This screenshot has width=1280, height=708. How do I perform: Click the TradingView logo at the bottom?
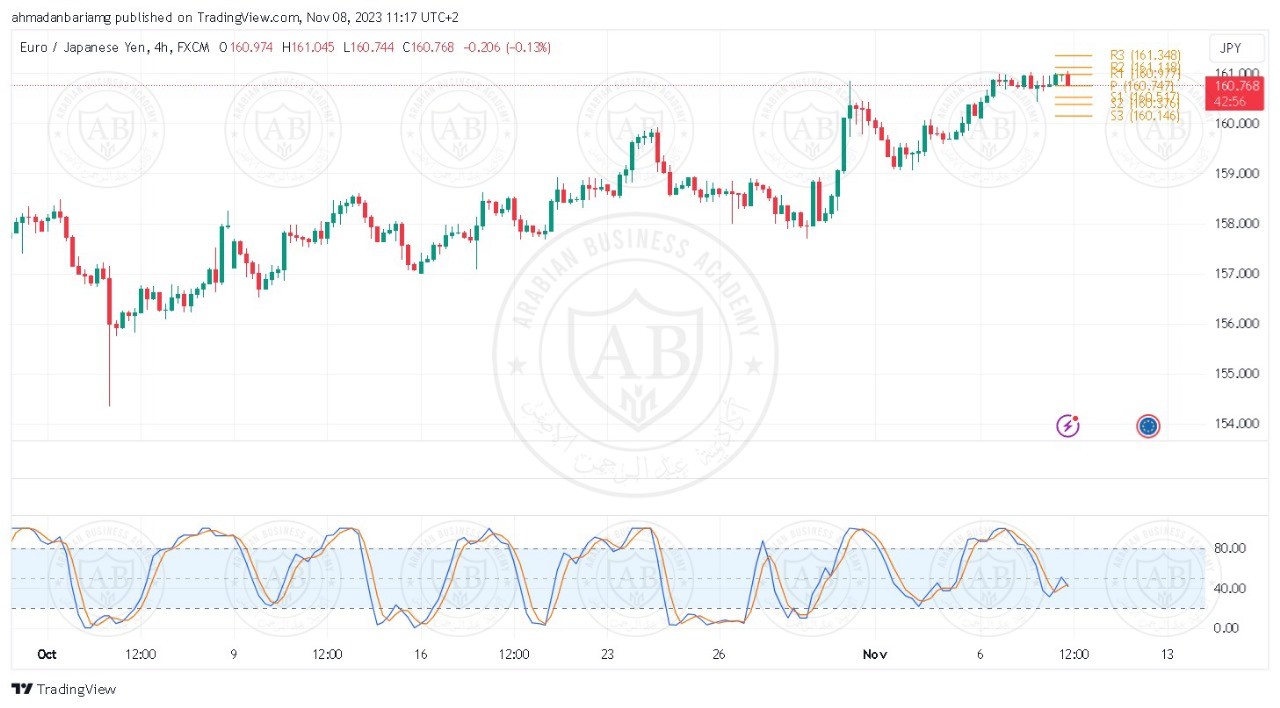(x=64, y=689)
